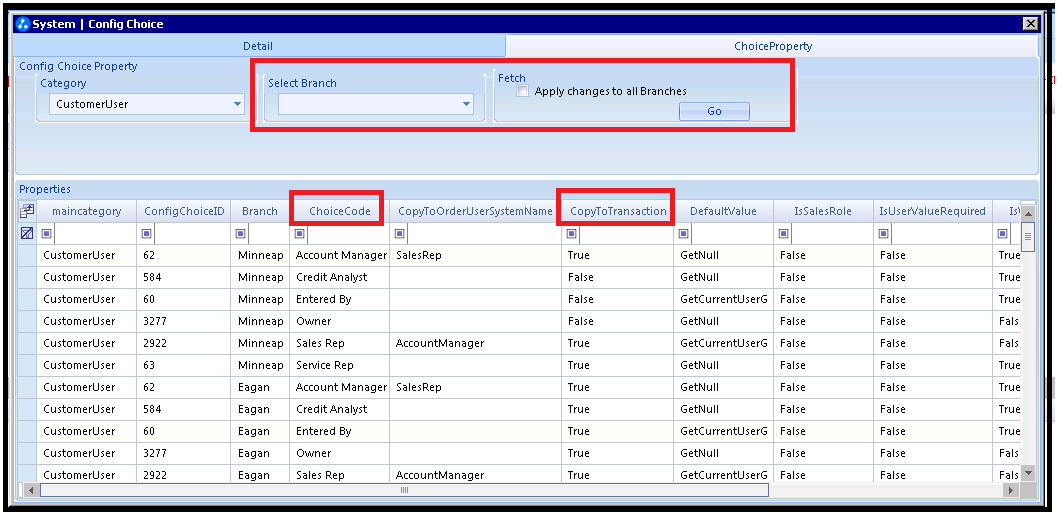Sort by ChoiceCode column header
The height and width of the screenshot is (515, 1057).
[340, 211]
